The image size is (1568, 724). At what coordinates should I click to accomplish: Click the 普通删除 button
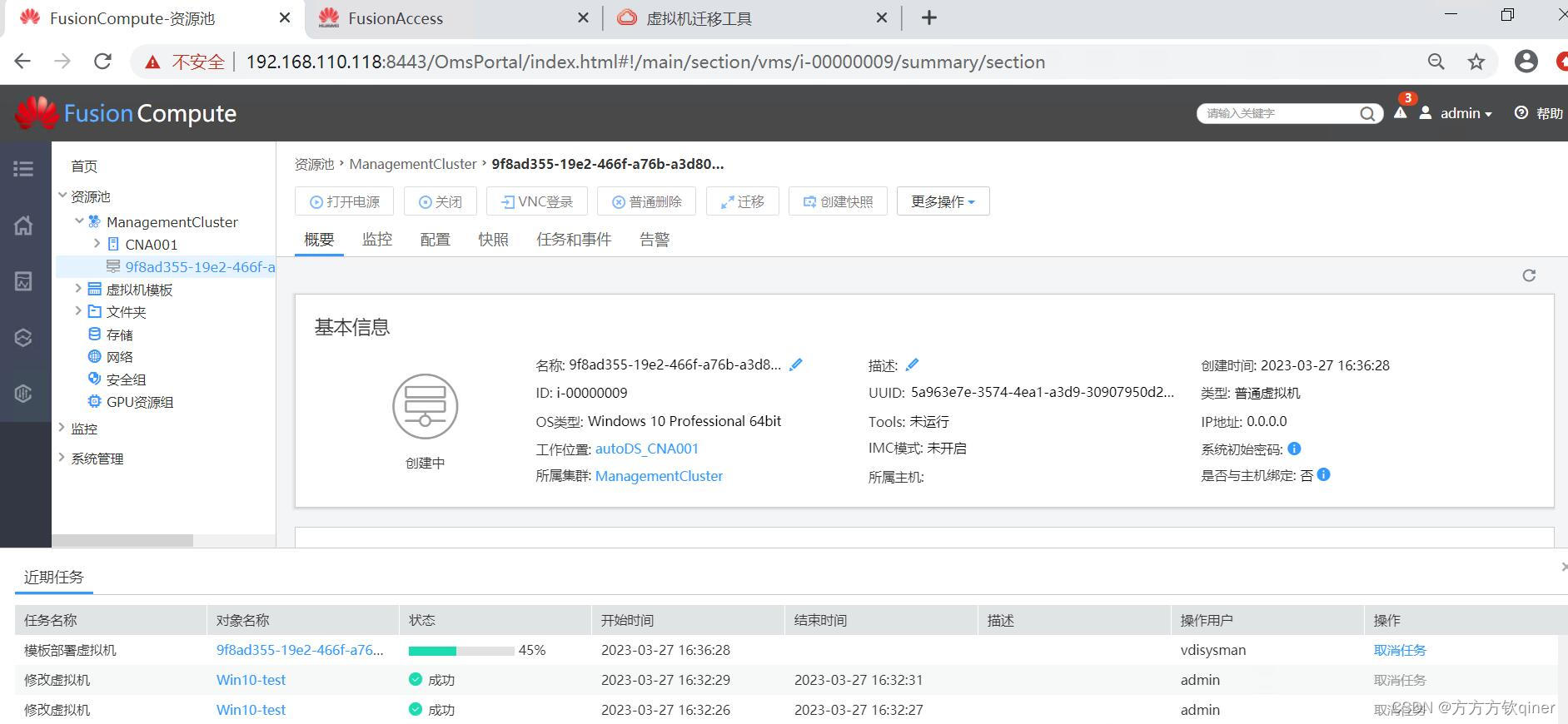pyautogui.click(x=646, y=201)
